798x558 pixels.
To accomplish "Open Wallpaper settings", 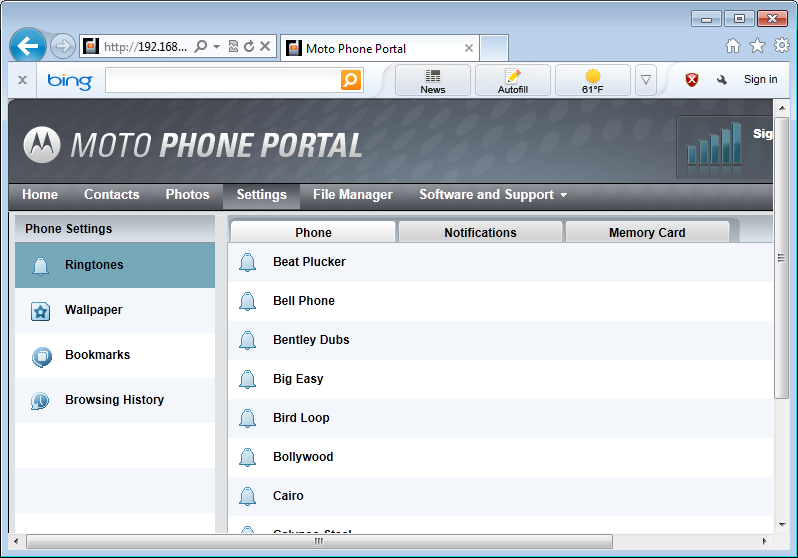I will pyautogui.click(x=115, y=311).
